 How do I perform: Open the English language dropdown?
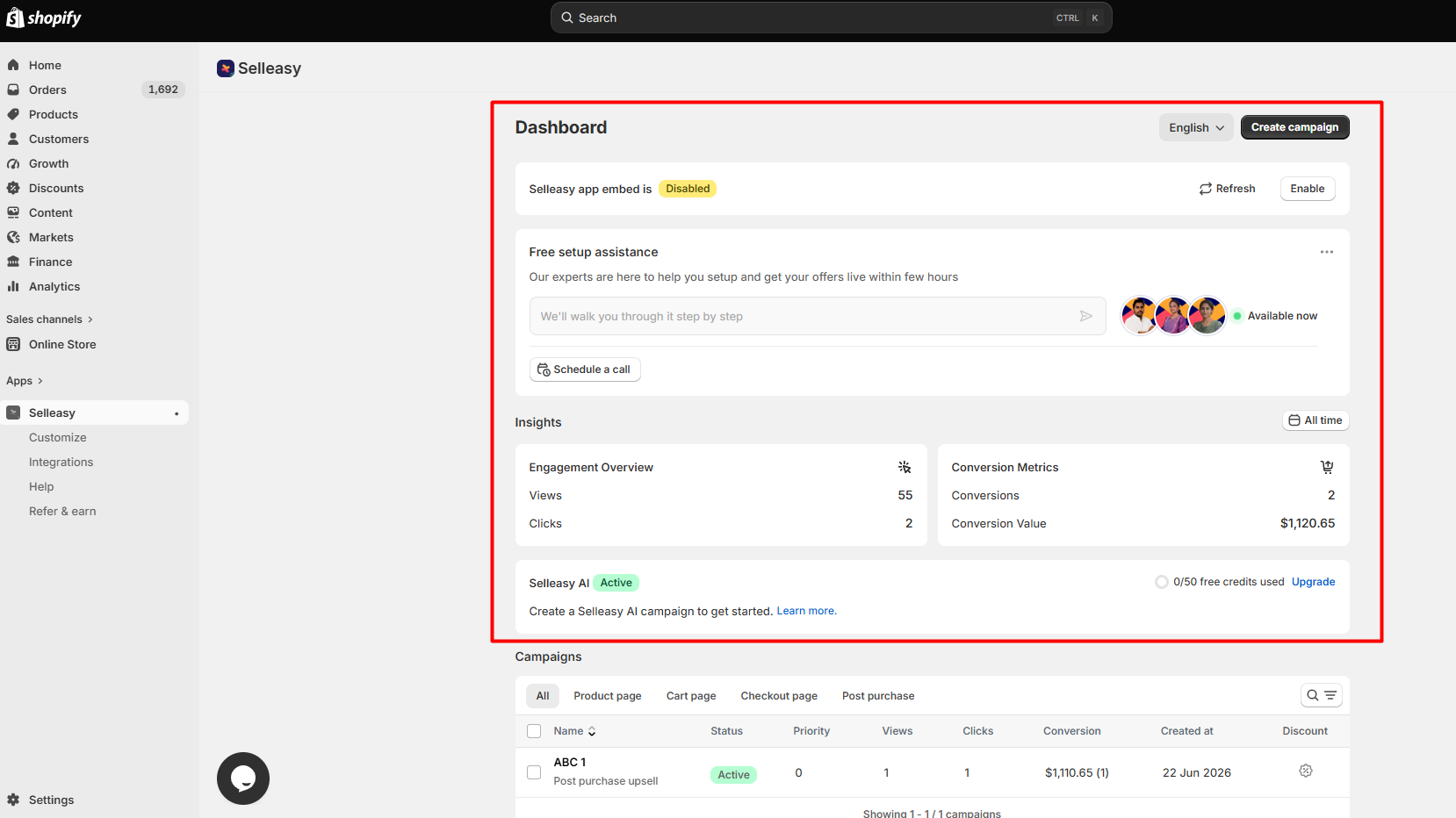point(1196,127)
